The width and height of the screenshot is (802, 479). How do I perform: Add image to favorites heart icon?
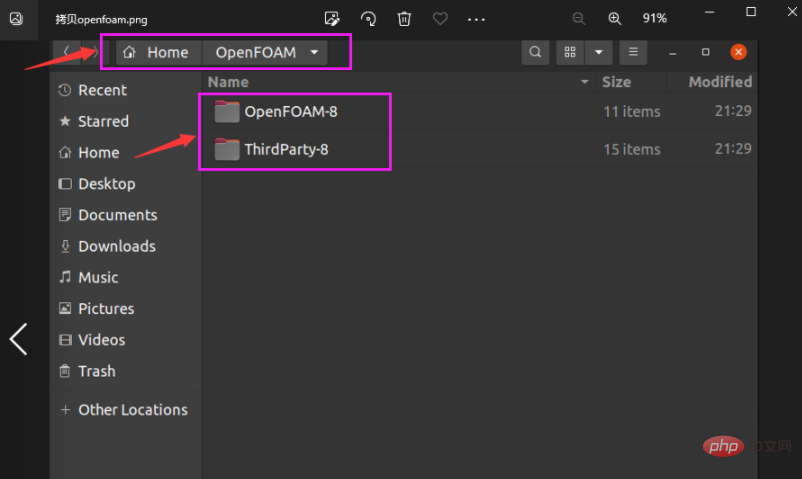click(440, 19)
